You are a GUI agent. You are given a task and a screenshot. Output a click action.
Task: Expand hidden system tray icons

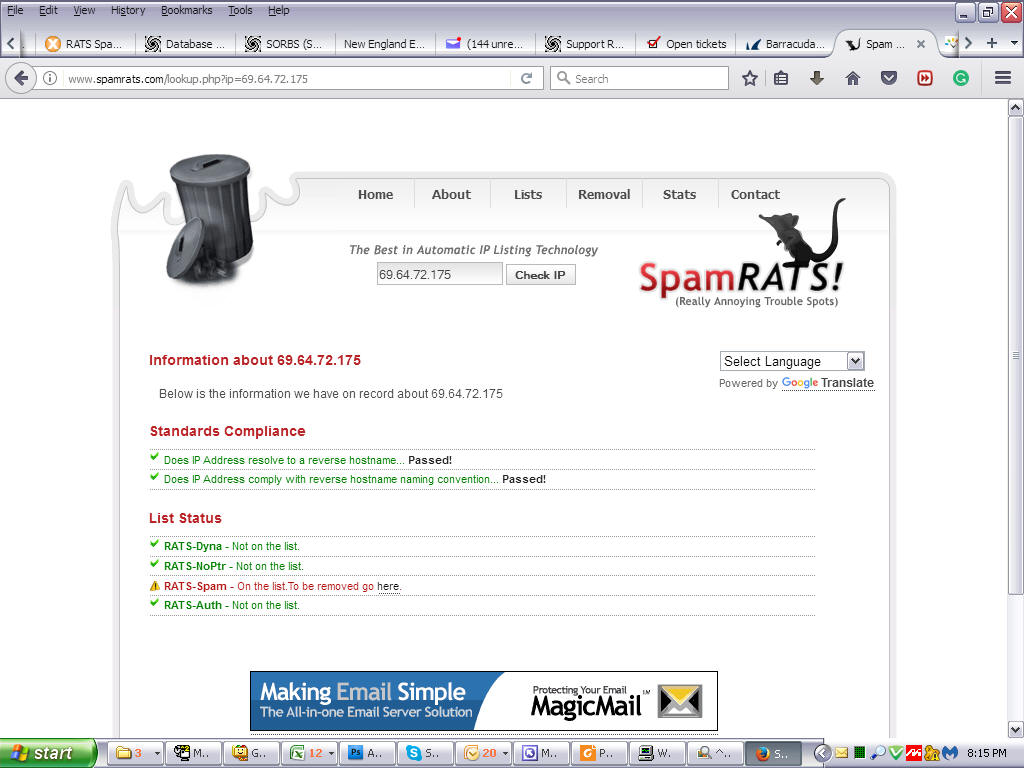822,754
